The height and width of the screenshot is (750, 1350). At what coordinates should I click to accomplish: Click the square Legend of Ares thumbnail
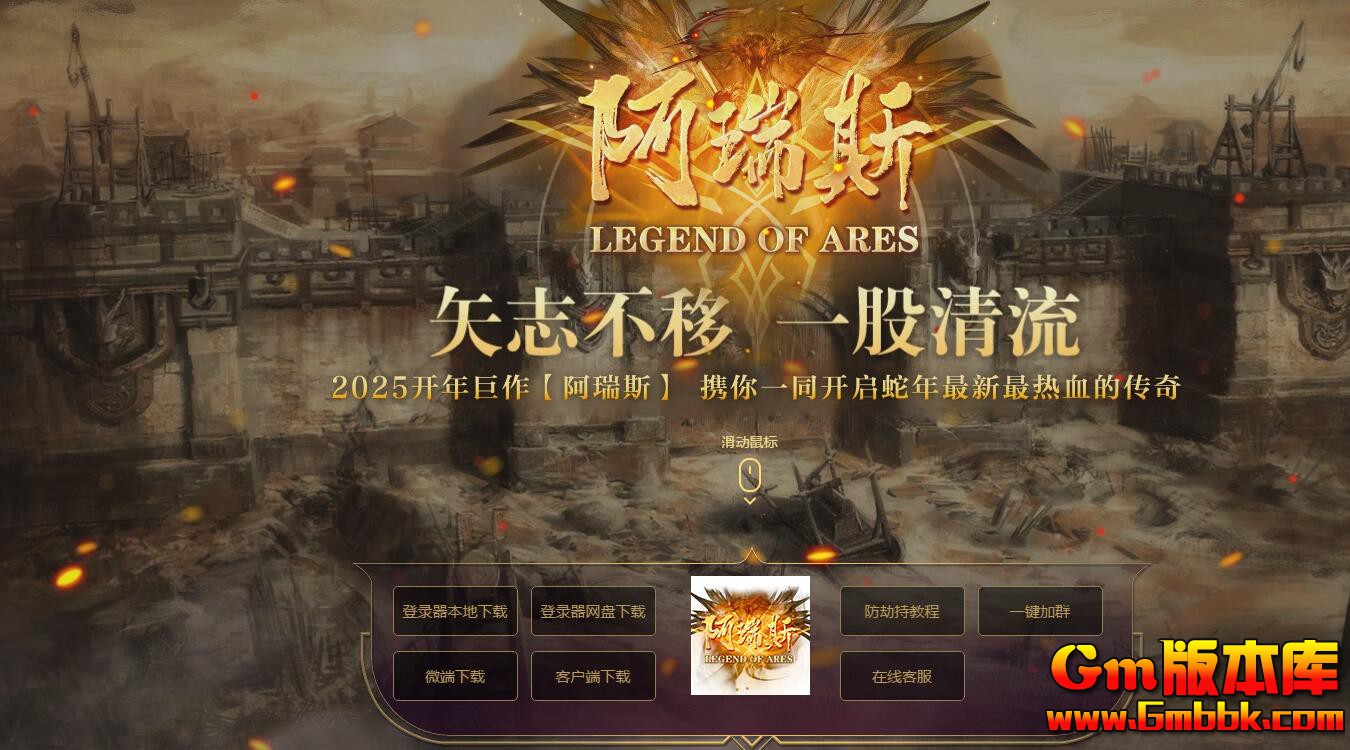[x=750, y=635]
